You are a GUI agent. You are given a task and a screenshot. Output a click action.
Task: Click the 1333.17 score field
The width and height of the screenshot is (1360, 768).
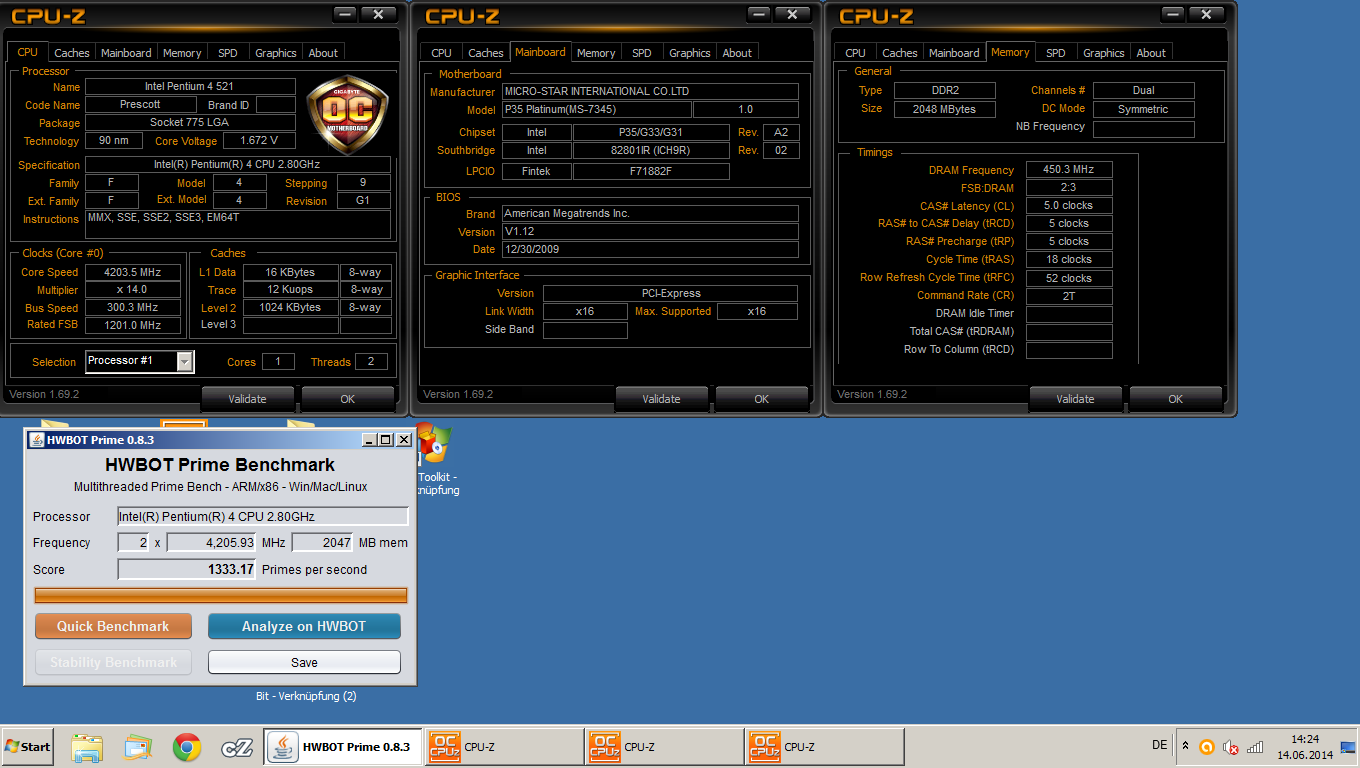[187, 569]
